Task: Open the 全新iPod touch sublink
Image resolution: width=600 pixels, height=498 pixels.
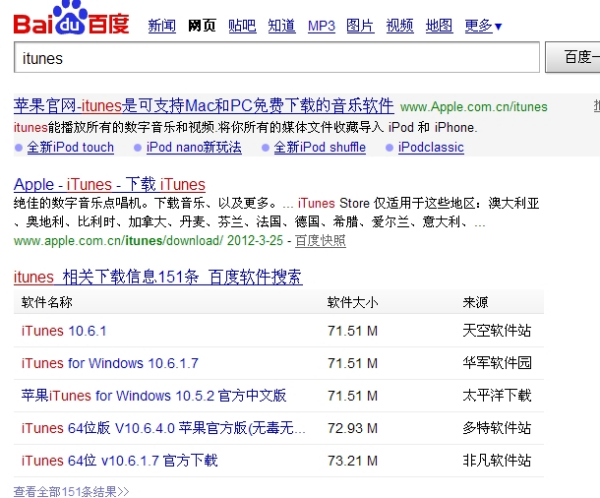Action: 70,147
